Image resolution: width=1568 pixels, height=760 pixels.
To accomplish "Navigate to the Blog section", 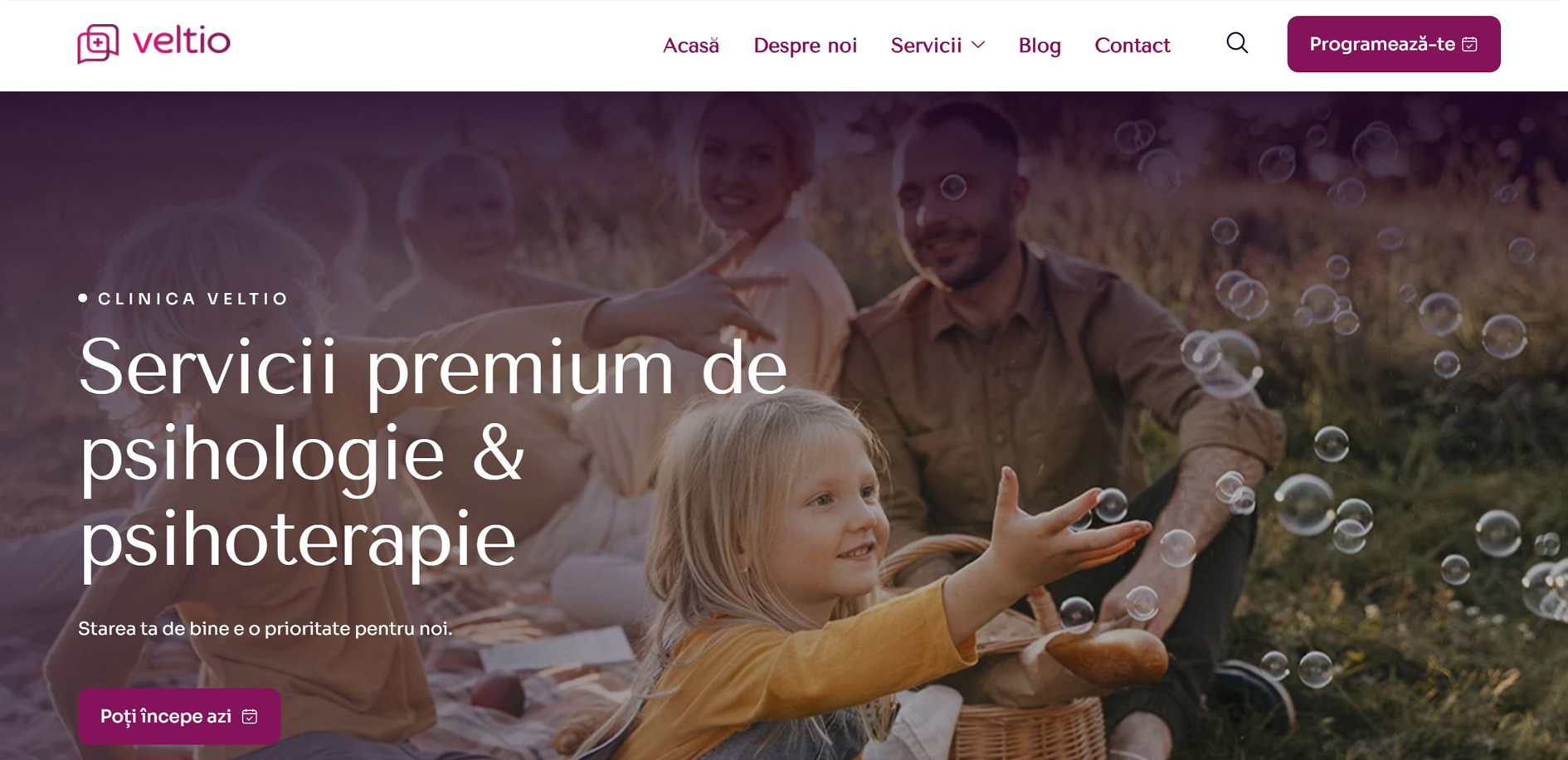I will tap(1040, 45).
